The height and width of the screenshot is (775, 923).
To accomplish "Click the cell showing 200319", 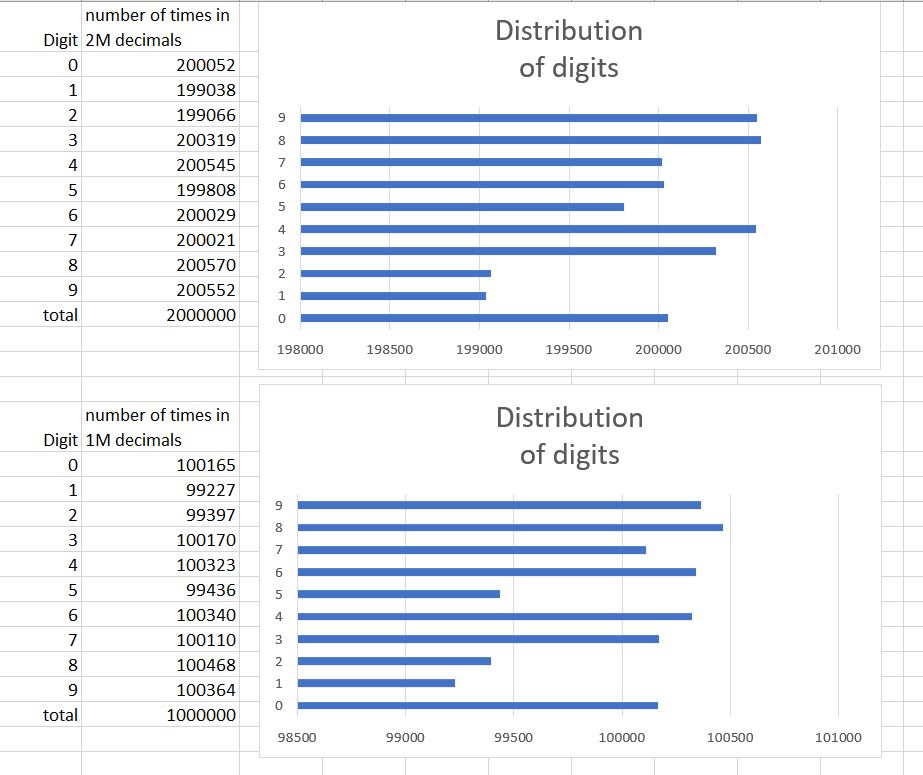I will (160, 139).
